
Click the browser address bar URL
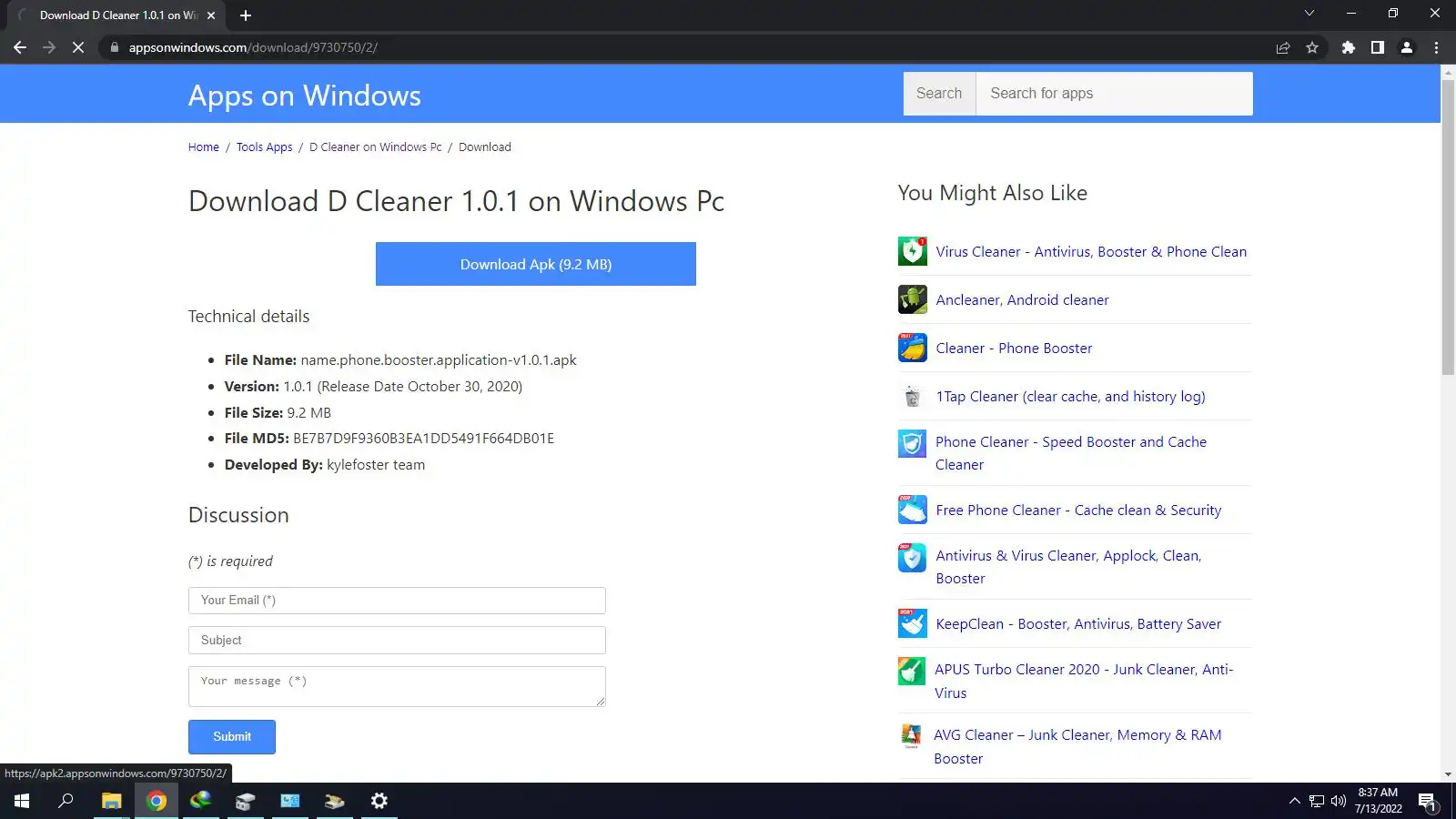tap(253, 47)
